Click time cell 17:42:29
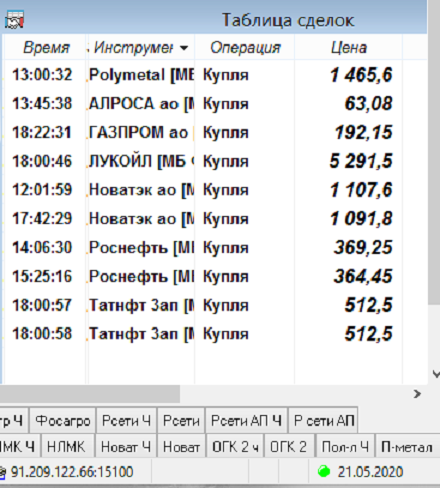 pos(42,219)
